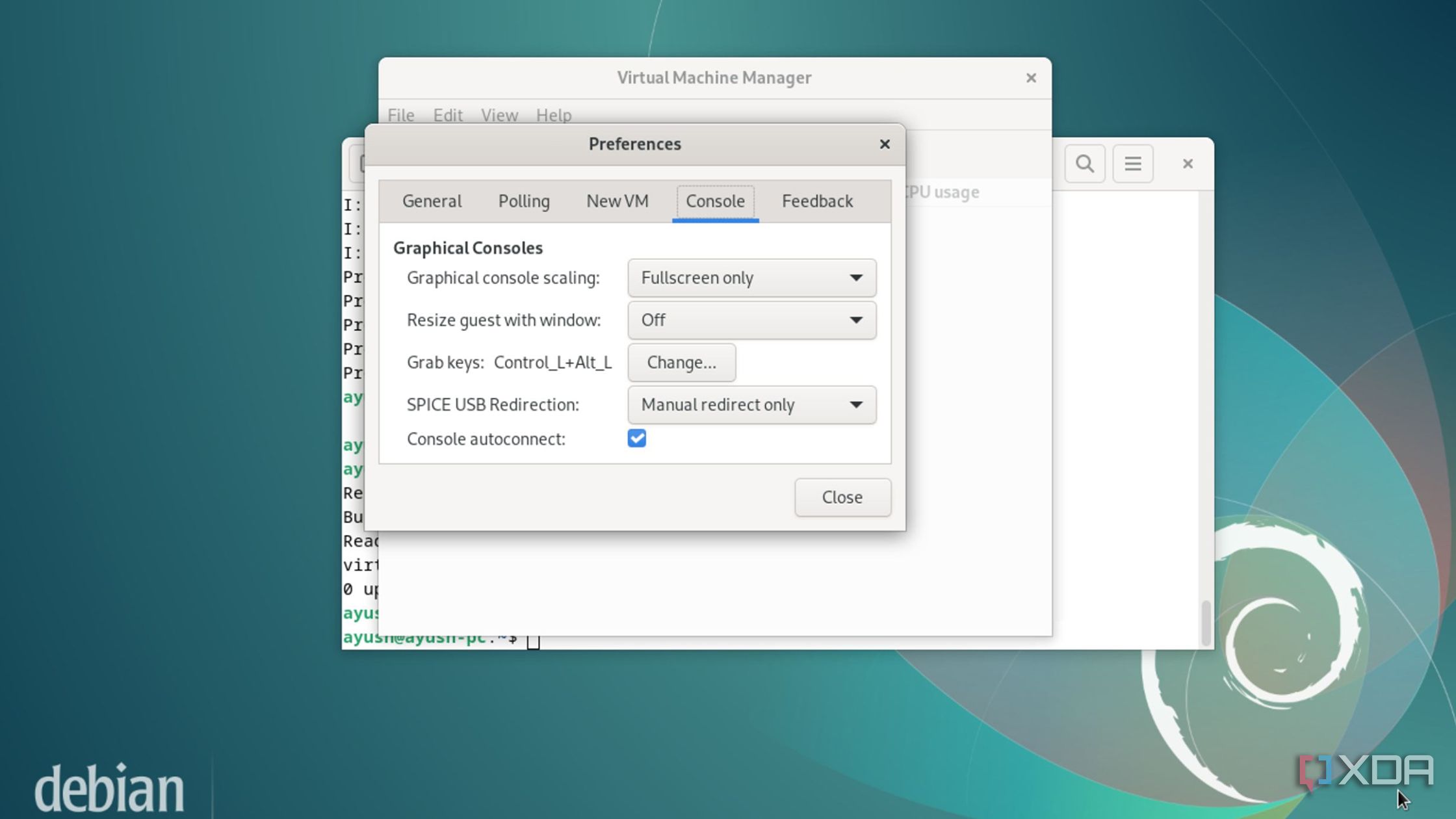Open Resize guest with window dropdown
This screenshot has width=1456, height=819.
(x=751, y=320)
